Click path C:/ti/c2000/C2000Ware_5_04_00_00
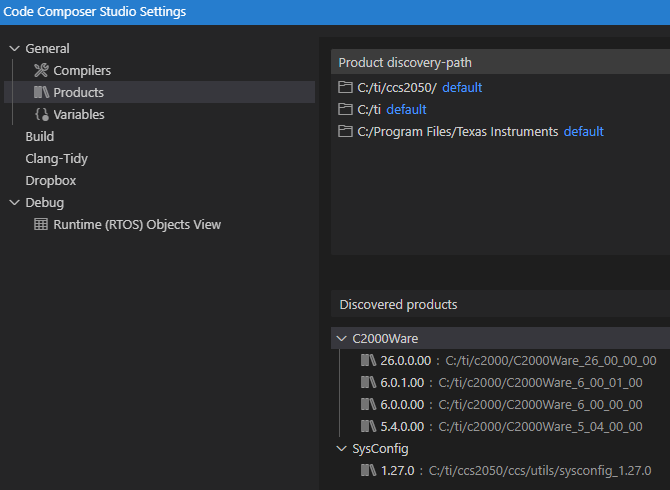Viewport: 670px width, 490px height. click(x=541, y=426)
